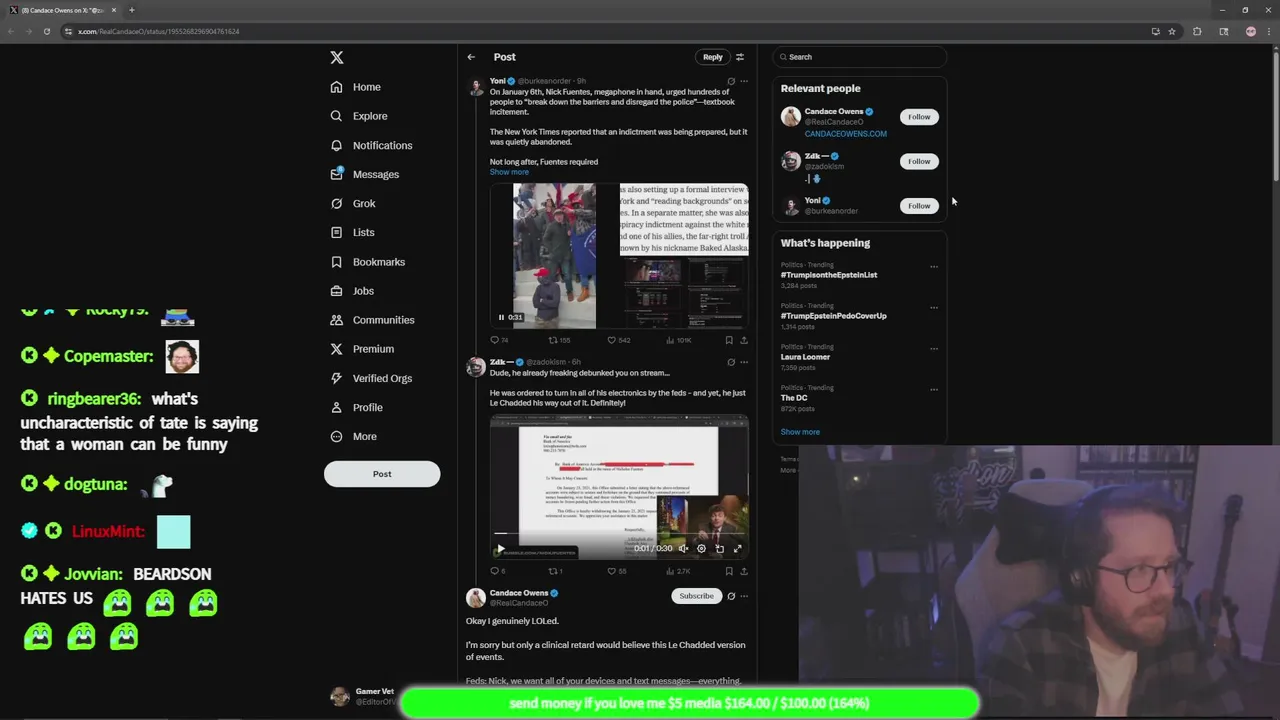Show more trends under What's happening
Viewport: 1280px width, 720px height.
[800, 432]
